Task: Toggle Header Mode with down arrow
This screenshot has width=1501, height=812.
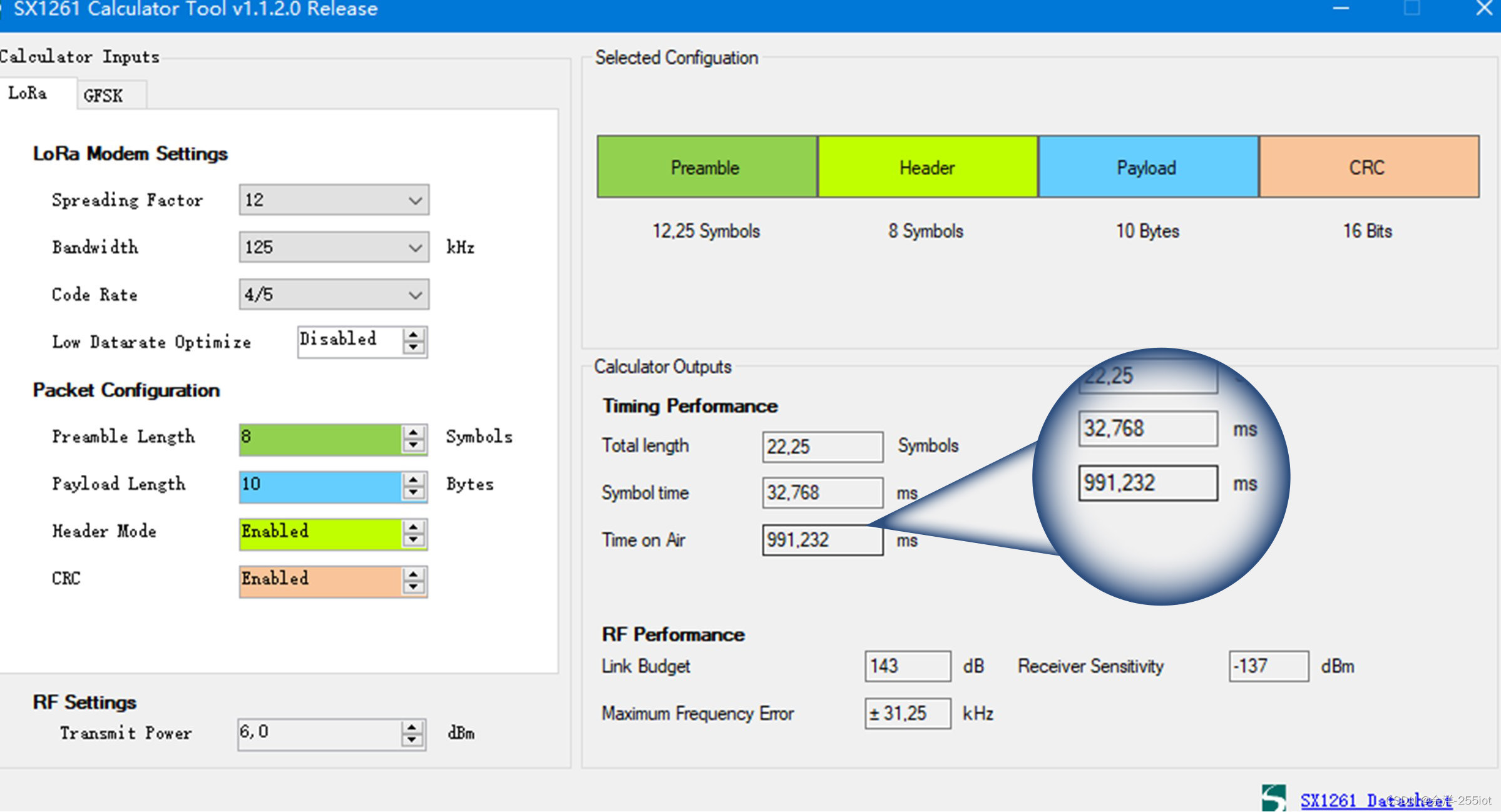Action: pos(413,540)
